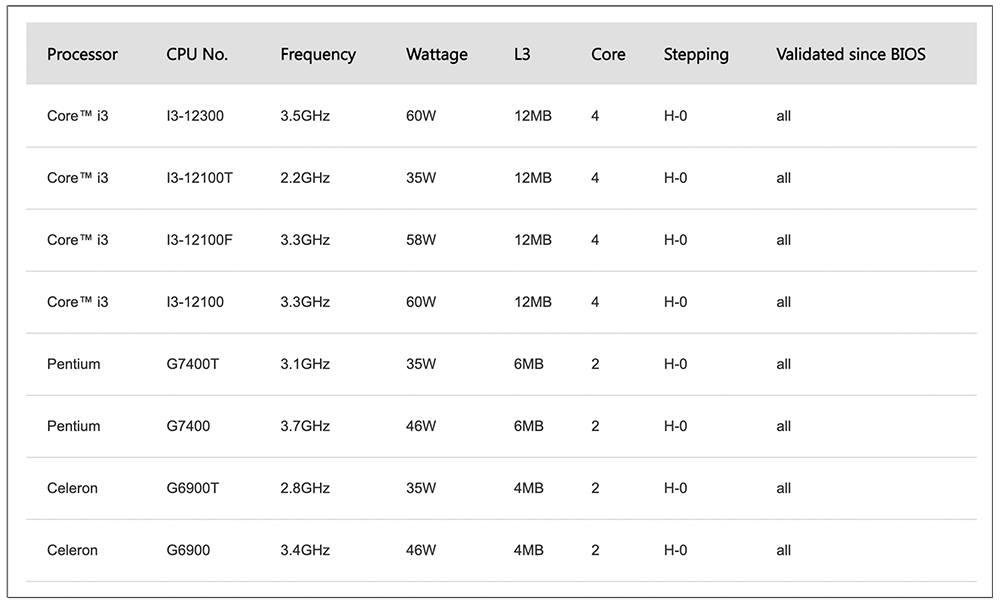Select the I3-12300 CPU number cell
Viewport: 1000px width, 604px height.
point(195,116)
